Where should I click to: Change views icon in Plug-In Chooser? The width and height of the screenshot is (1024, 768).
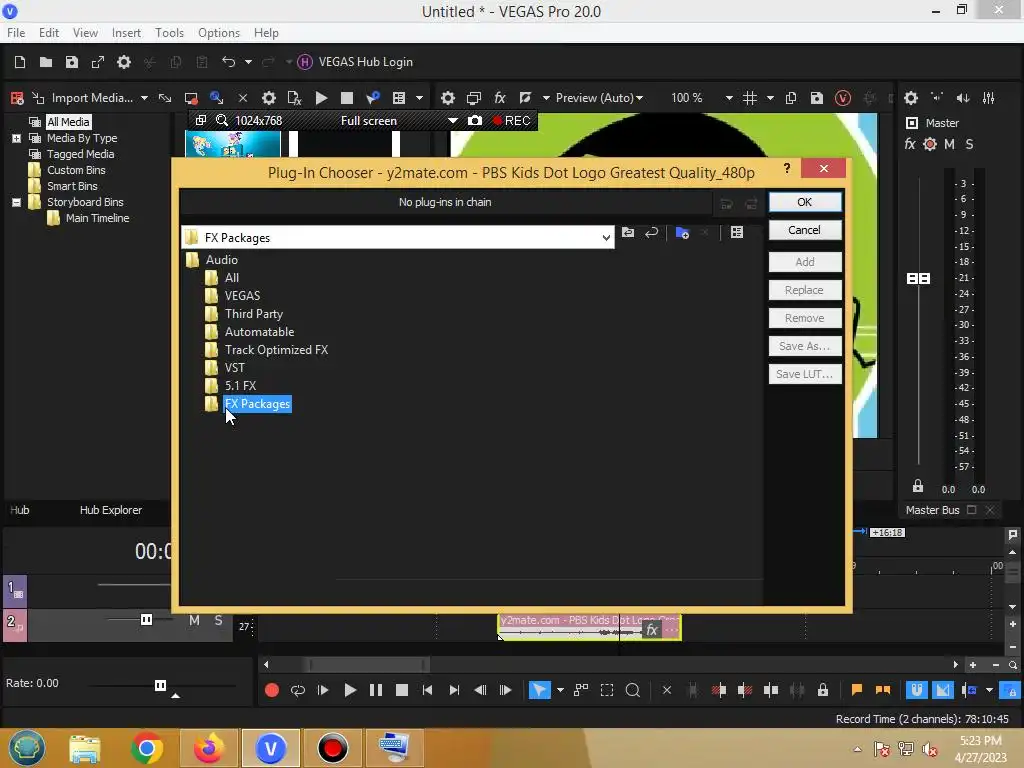pyautogui.click(x=737, y=232)
